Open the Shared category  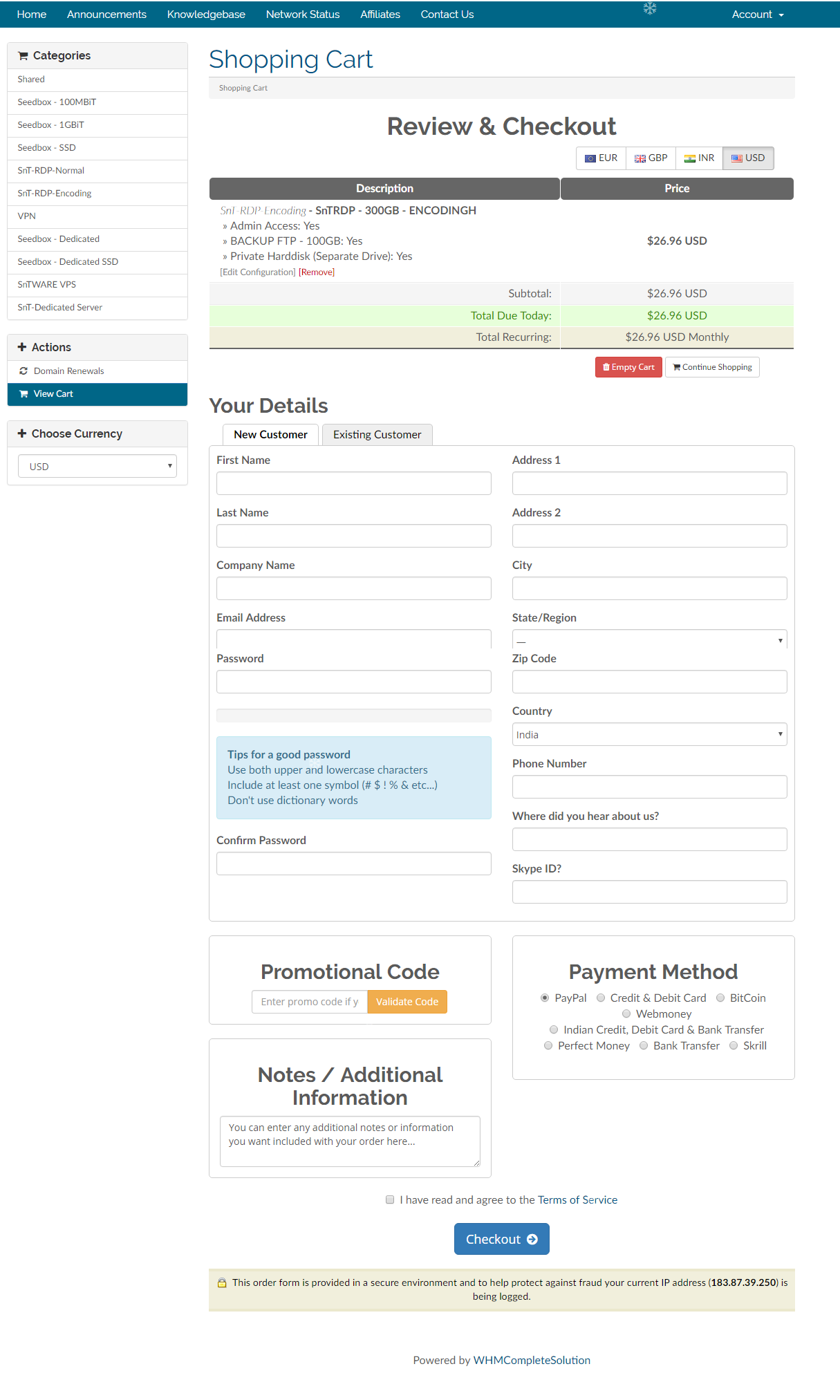click(x=97, y=80)
